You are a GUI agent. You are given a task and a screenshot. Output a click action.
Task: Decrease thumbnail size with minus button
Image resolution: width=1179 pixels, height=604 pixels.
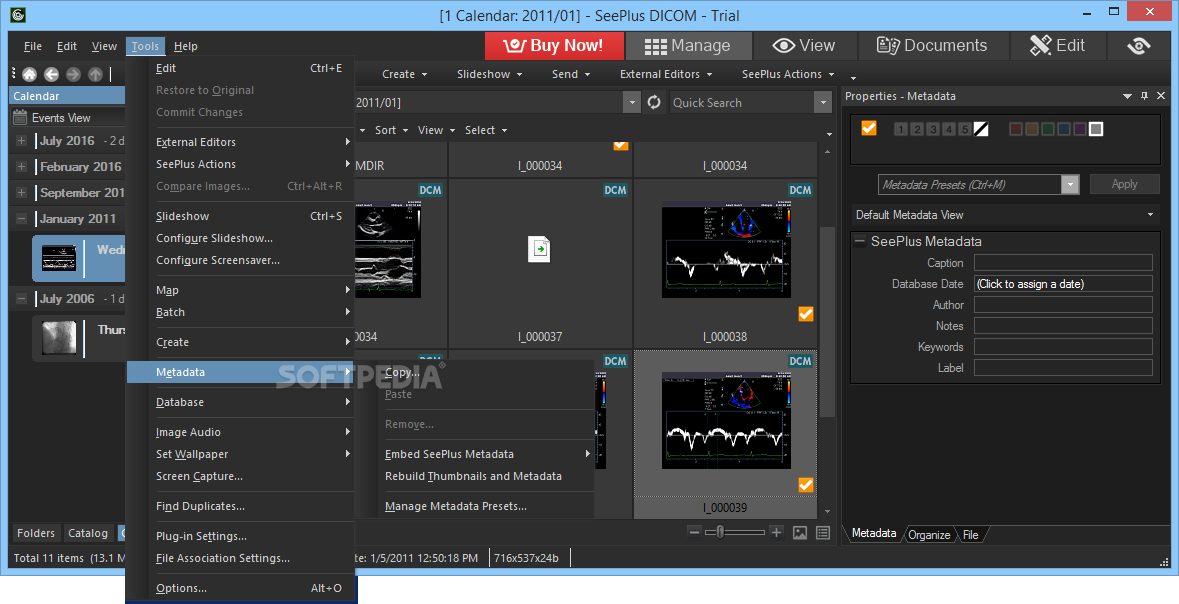click(x=694, y=533)
